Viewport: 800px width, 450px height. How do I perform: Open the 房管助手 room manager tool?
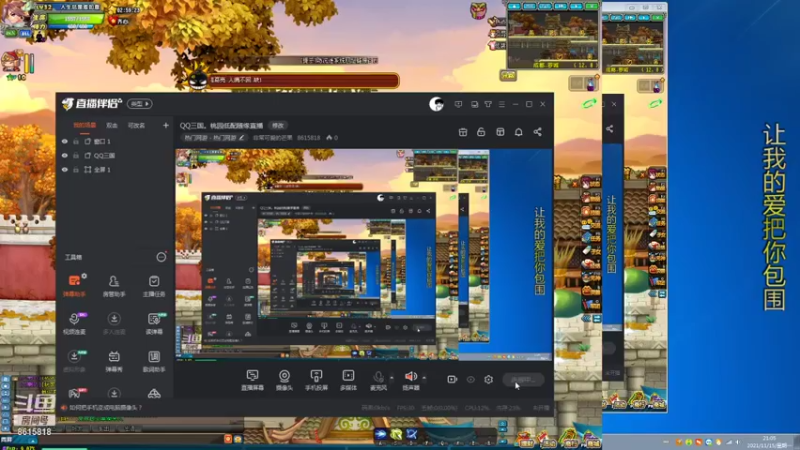[114, 286]
